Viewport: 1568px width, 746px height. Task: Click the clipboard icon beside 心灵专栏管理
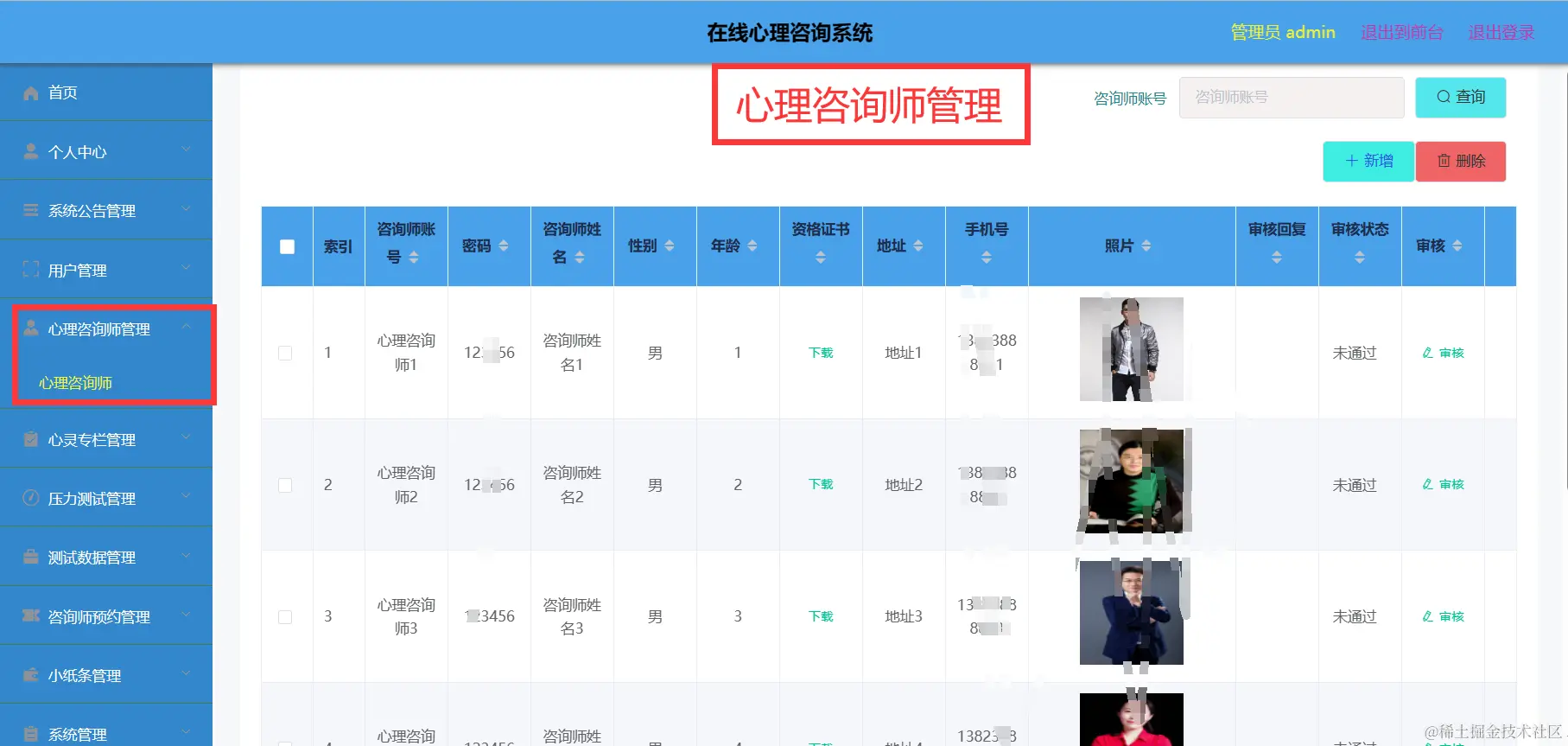tap(31, 439)
